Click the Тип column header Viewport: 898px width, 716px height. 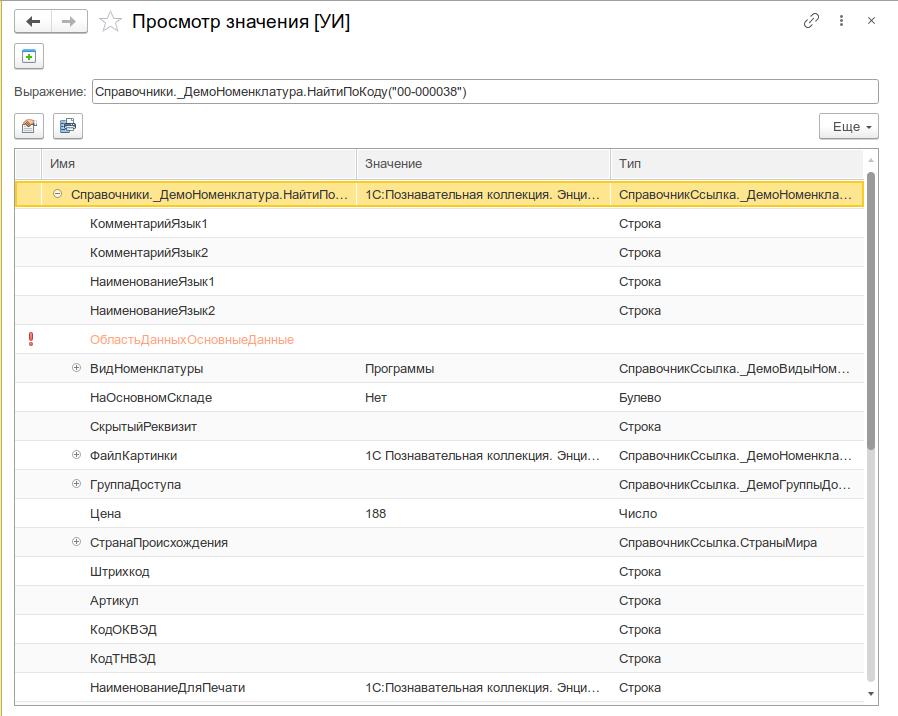point(736,164)
